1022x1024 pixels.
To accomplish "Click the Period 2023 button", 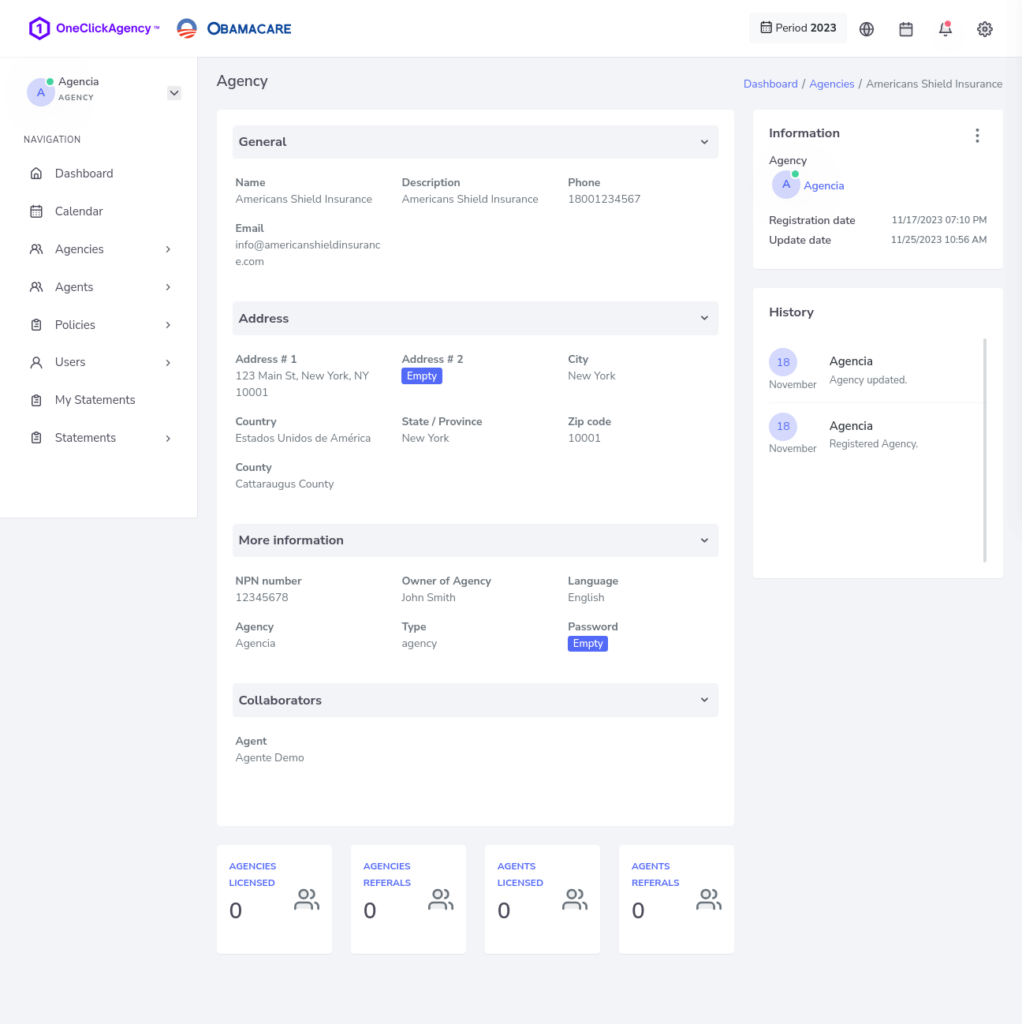I will coord(797,28).
